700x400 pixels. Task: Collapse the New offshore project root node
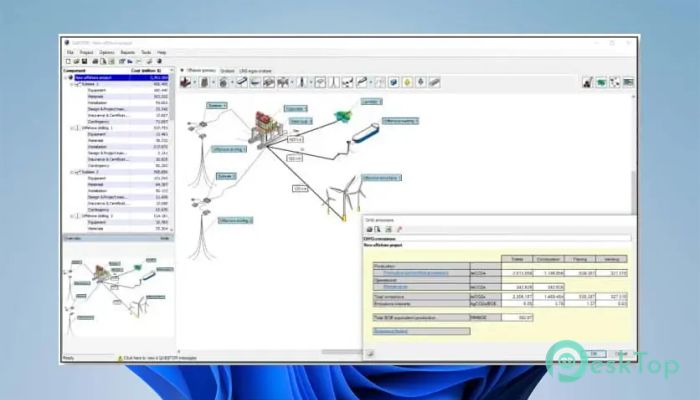[x=67, y=79]
